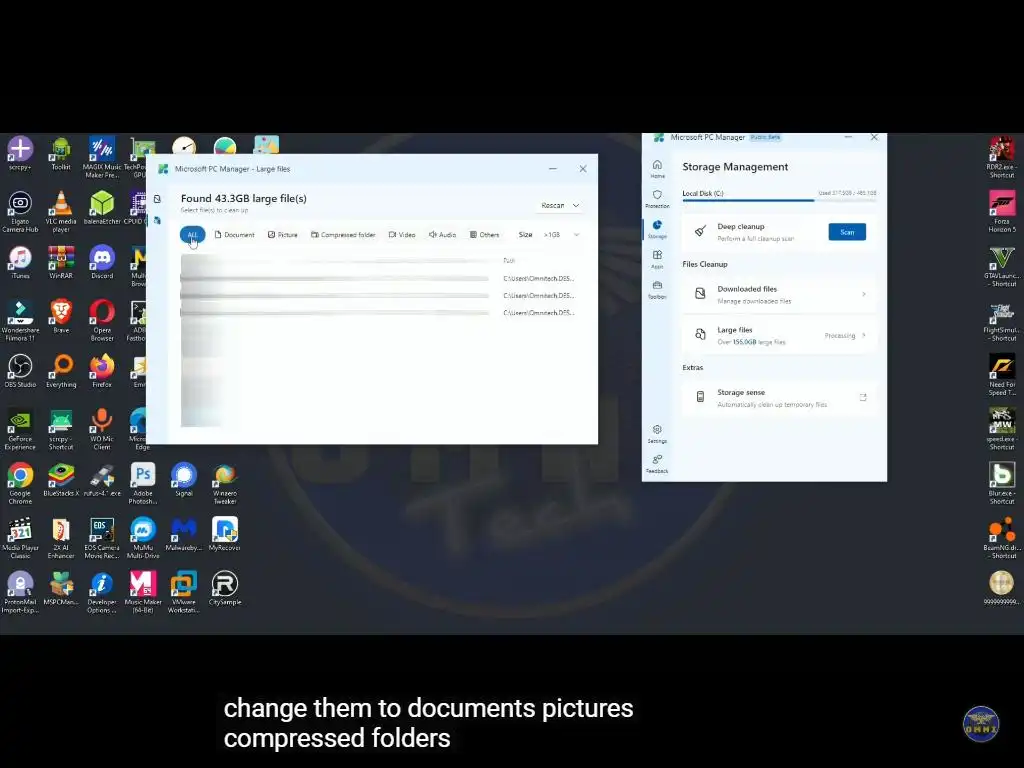Screen dimensions: 1024x768
Task: Open the EOS Camera Movie Rec desktop icon
Action: (102, 537)
